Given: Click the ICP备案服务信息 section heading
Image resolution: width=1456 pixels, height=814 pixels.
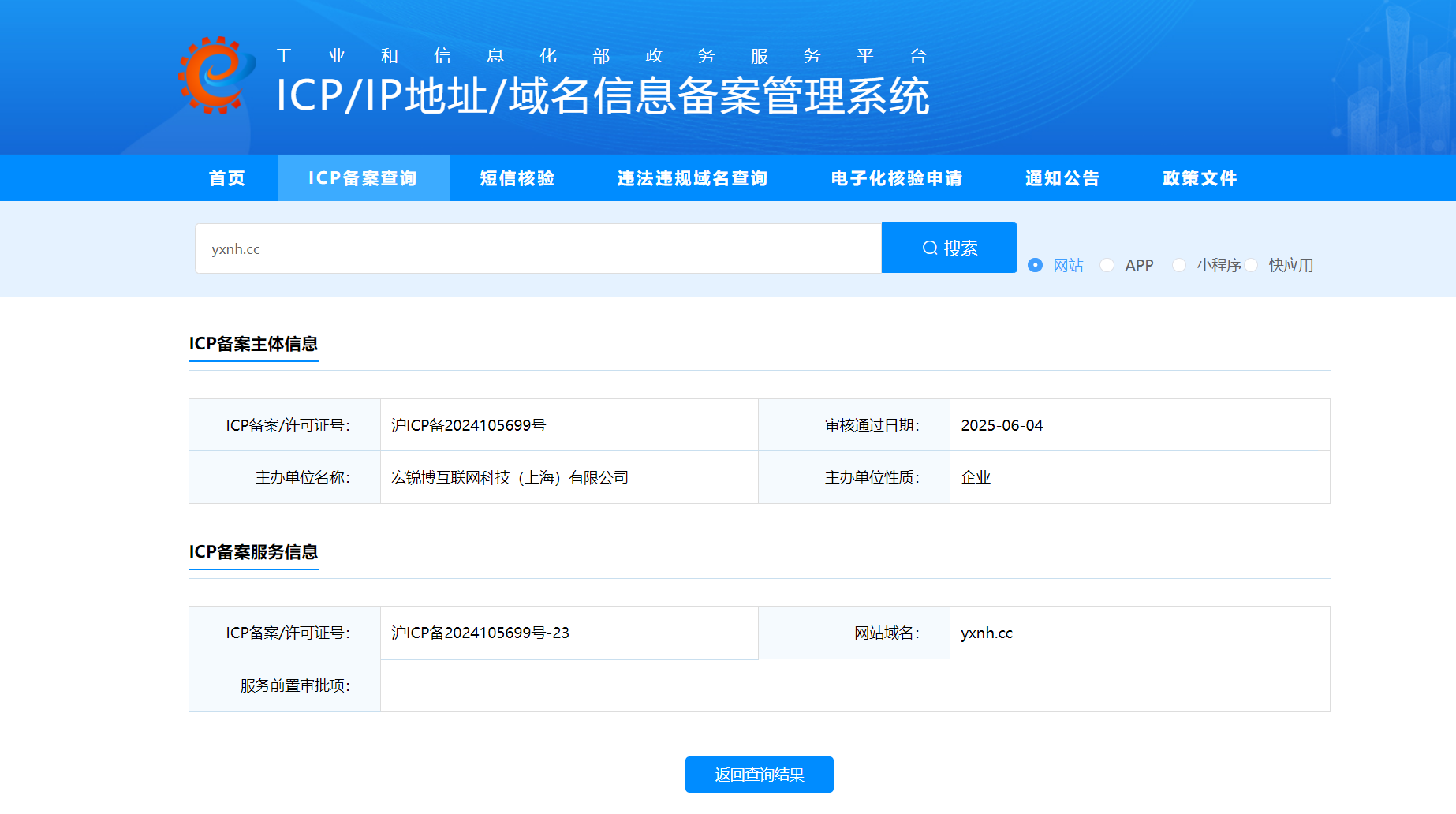Looking at the screenshot, I should tap(253, 552).
